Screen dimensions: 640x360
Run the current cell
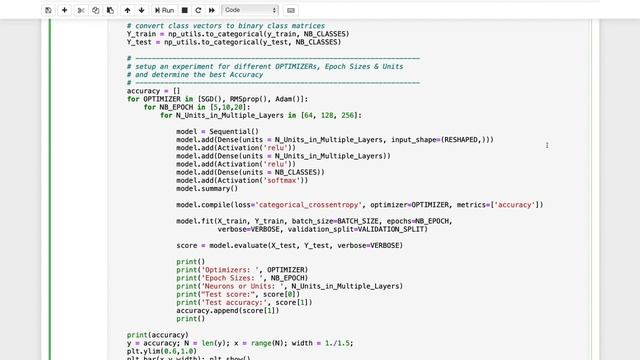pos(164,10)
